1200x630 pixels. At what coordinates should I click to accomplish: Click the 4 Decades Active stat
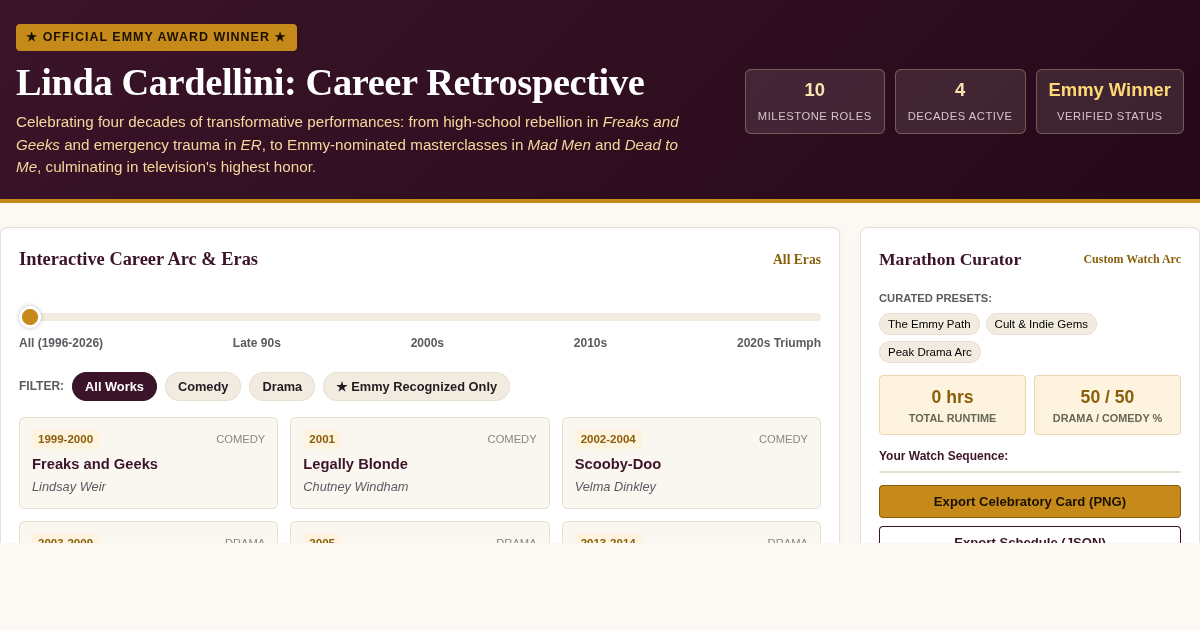[960, 101]
